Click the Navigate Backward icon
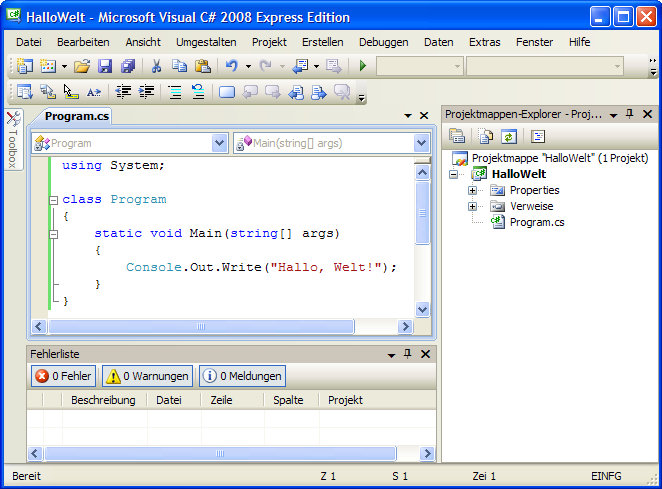 click(300, 66)
